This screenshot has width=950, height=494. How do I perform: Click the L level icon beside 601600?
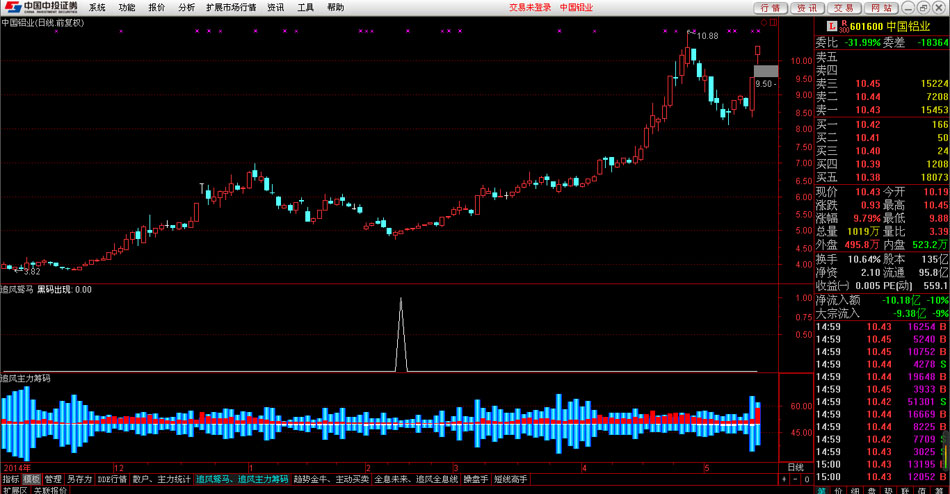click(x=832, y=25)
